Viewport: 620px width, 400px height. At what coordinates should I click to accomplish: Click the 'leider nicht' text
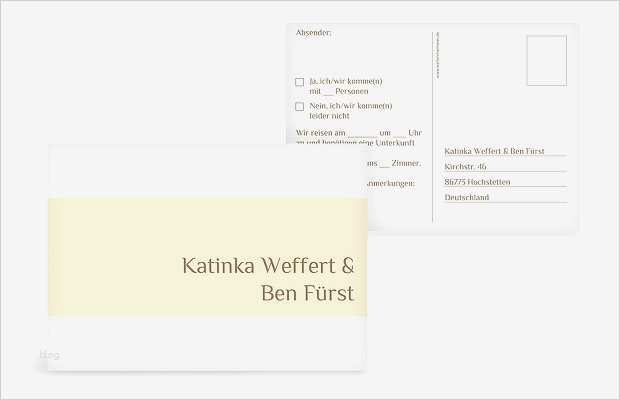[329, 116]
